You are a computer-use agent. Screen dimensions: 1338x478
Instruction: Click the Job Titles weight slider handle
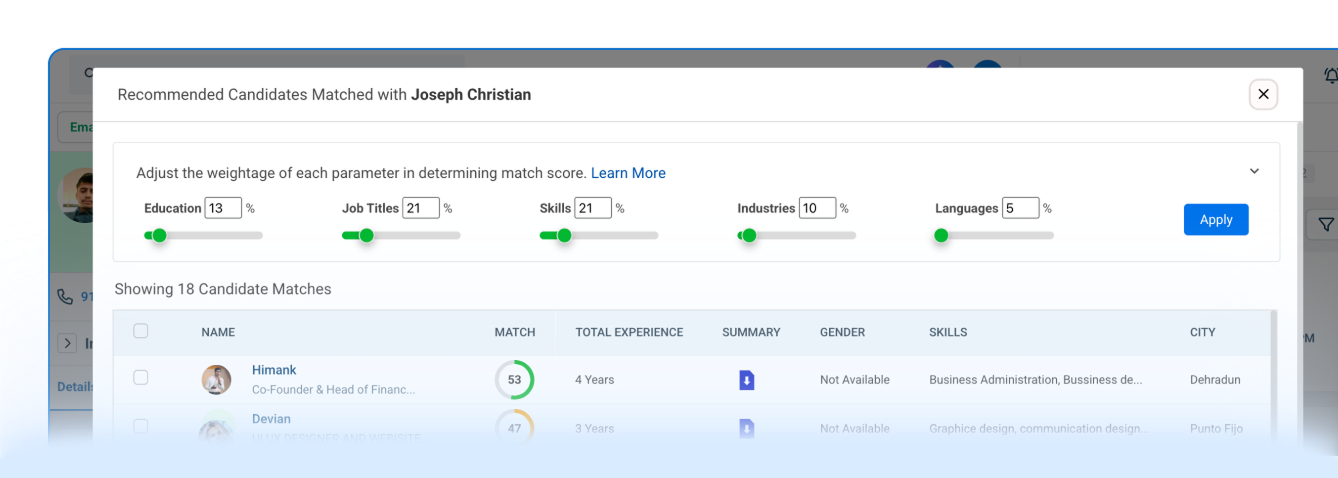tap(366, 236)
